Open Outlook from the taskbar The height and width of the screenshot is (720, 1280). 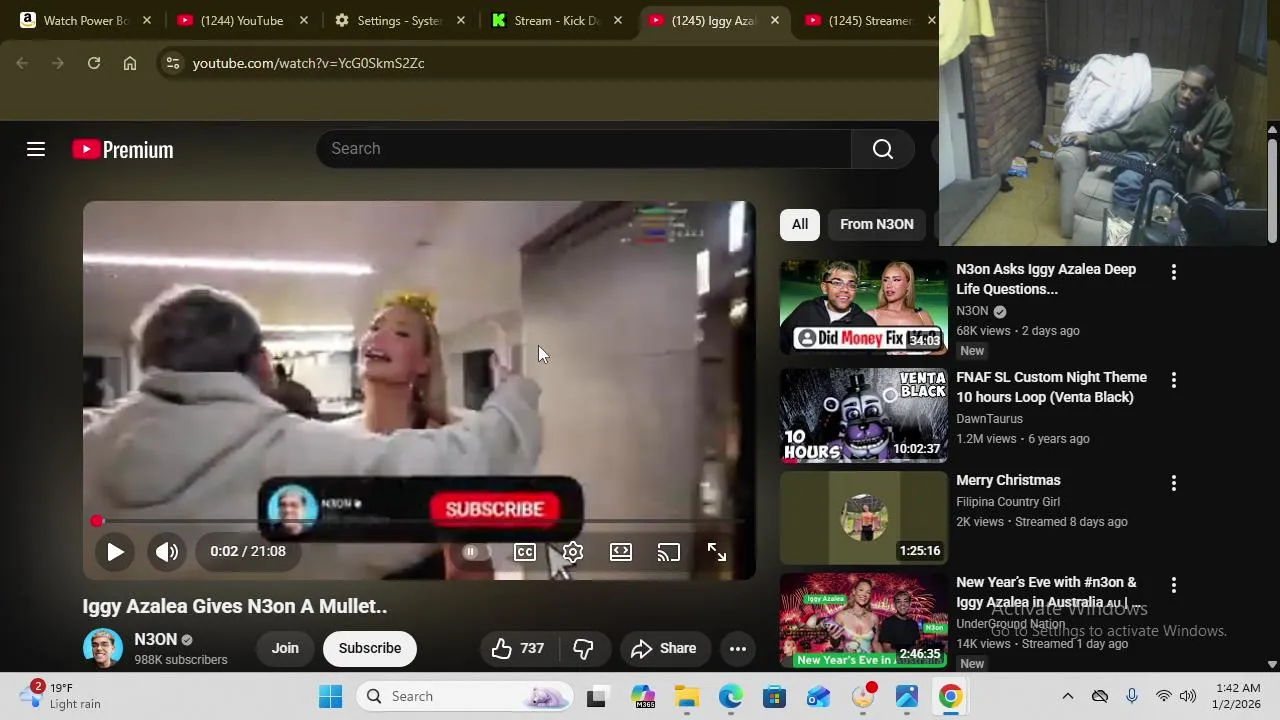click(x=818, y=696)
